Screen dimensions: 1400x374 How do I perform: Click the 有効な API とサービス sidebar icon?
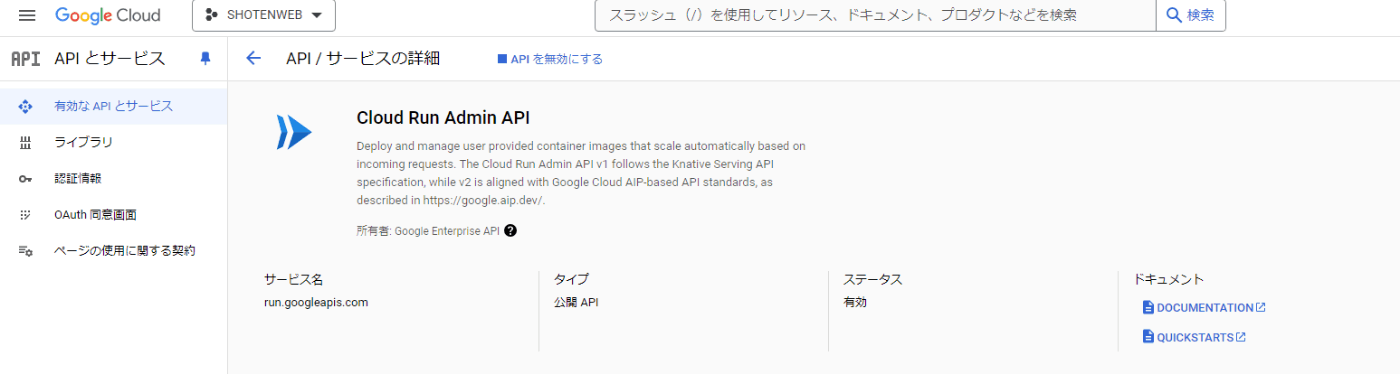coord(26,106)
